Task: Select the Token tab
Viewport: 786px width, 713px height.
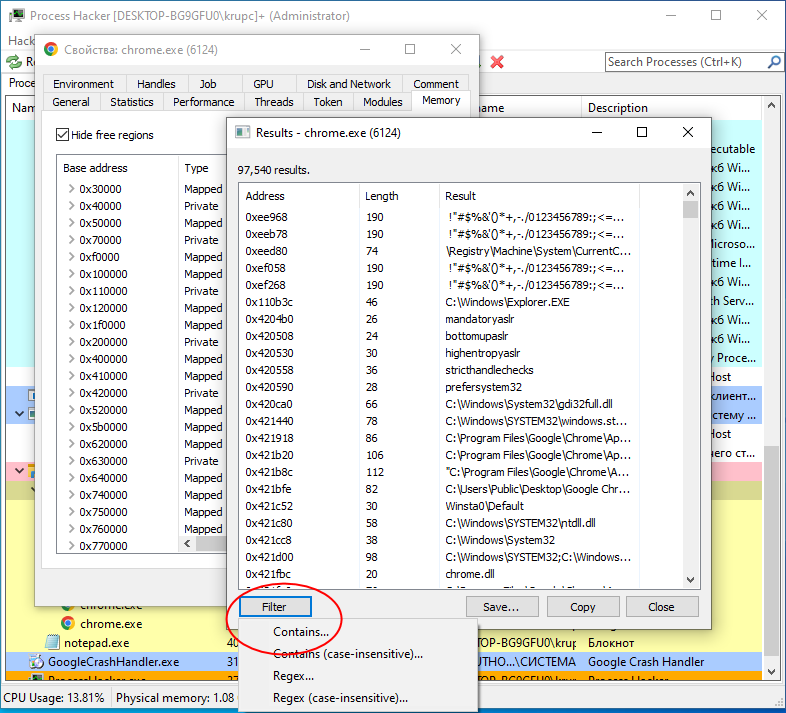Action: (328, 102)
